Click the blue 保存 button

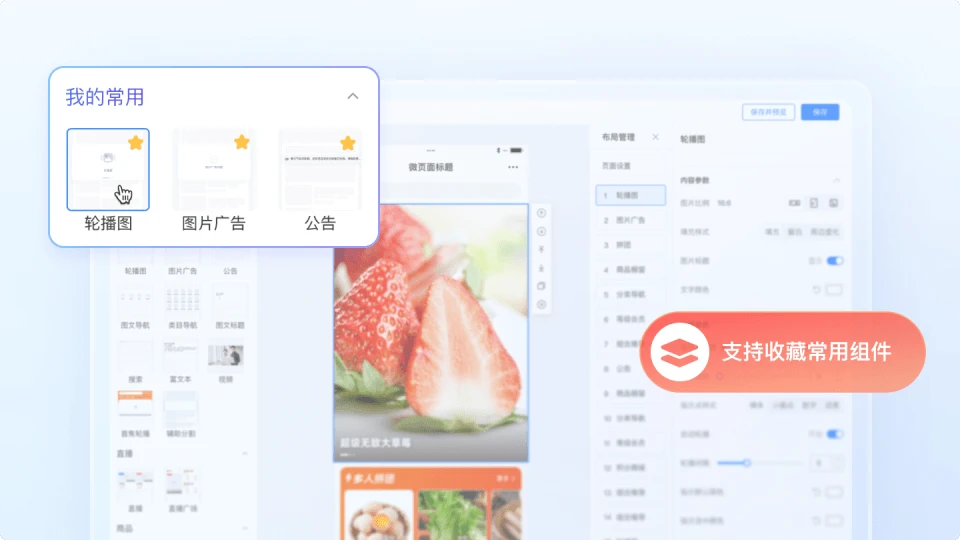point(820,112)
